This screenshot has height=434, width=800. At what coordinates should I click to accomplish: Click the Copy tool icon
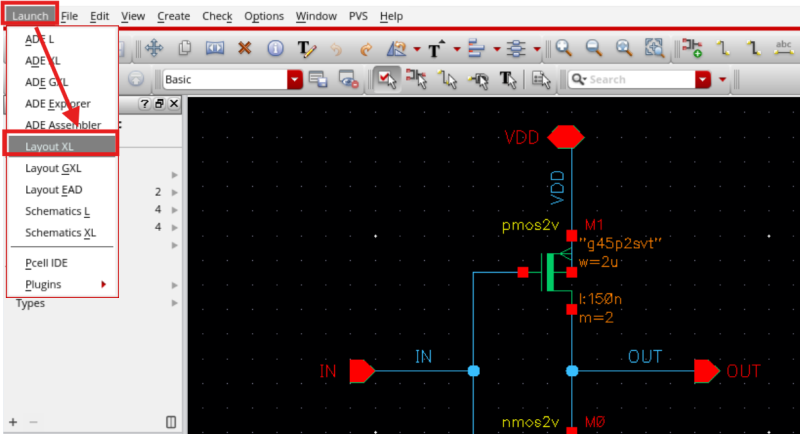point(185,48)
